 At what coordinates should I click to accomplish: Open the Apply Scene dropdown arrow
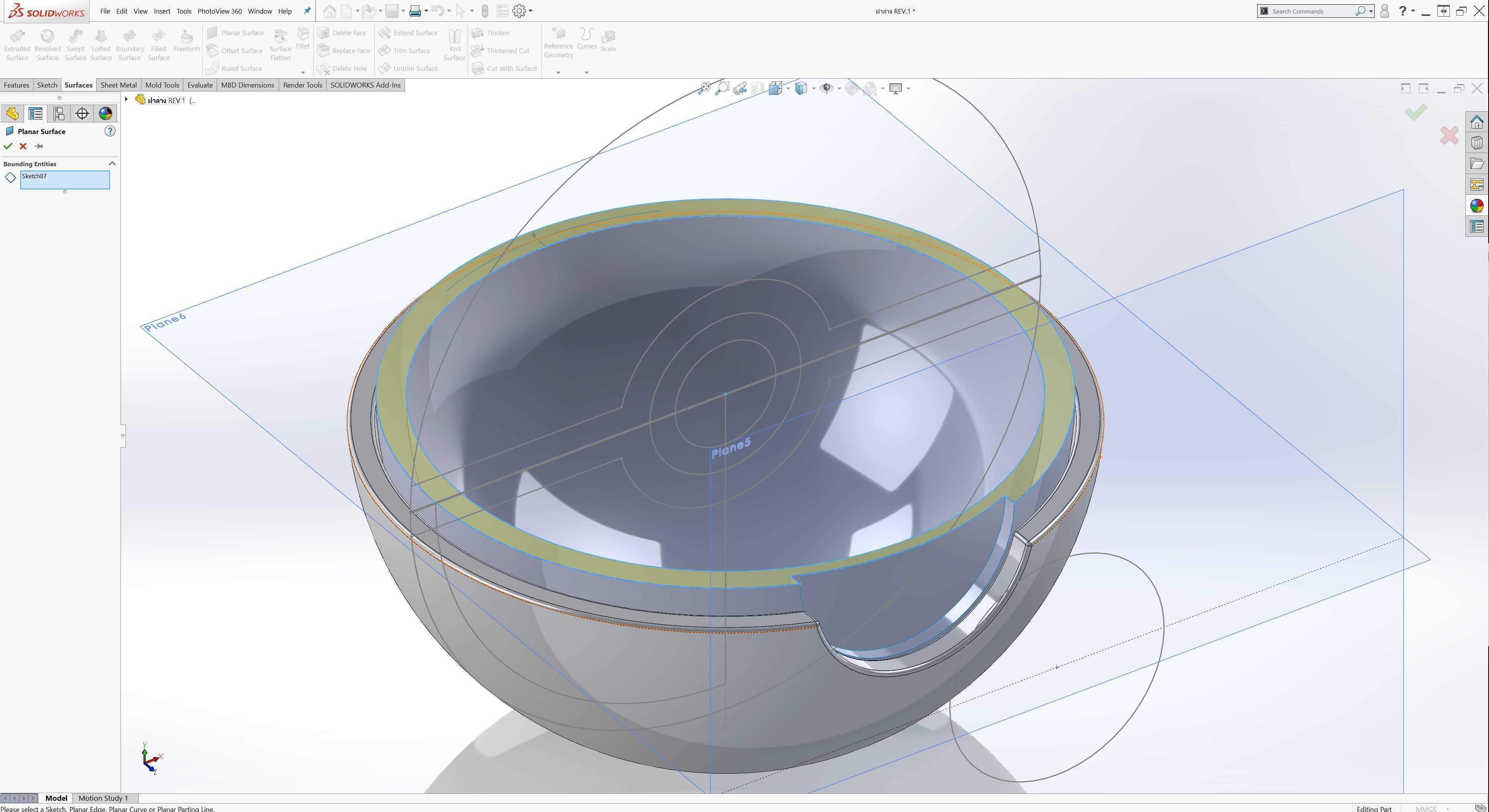coord(882,88)
